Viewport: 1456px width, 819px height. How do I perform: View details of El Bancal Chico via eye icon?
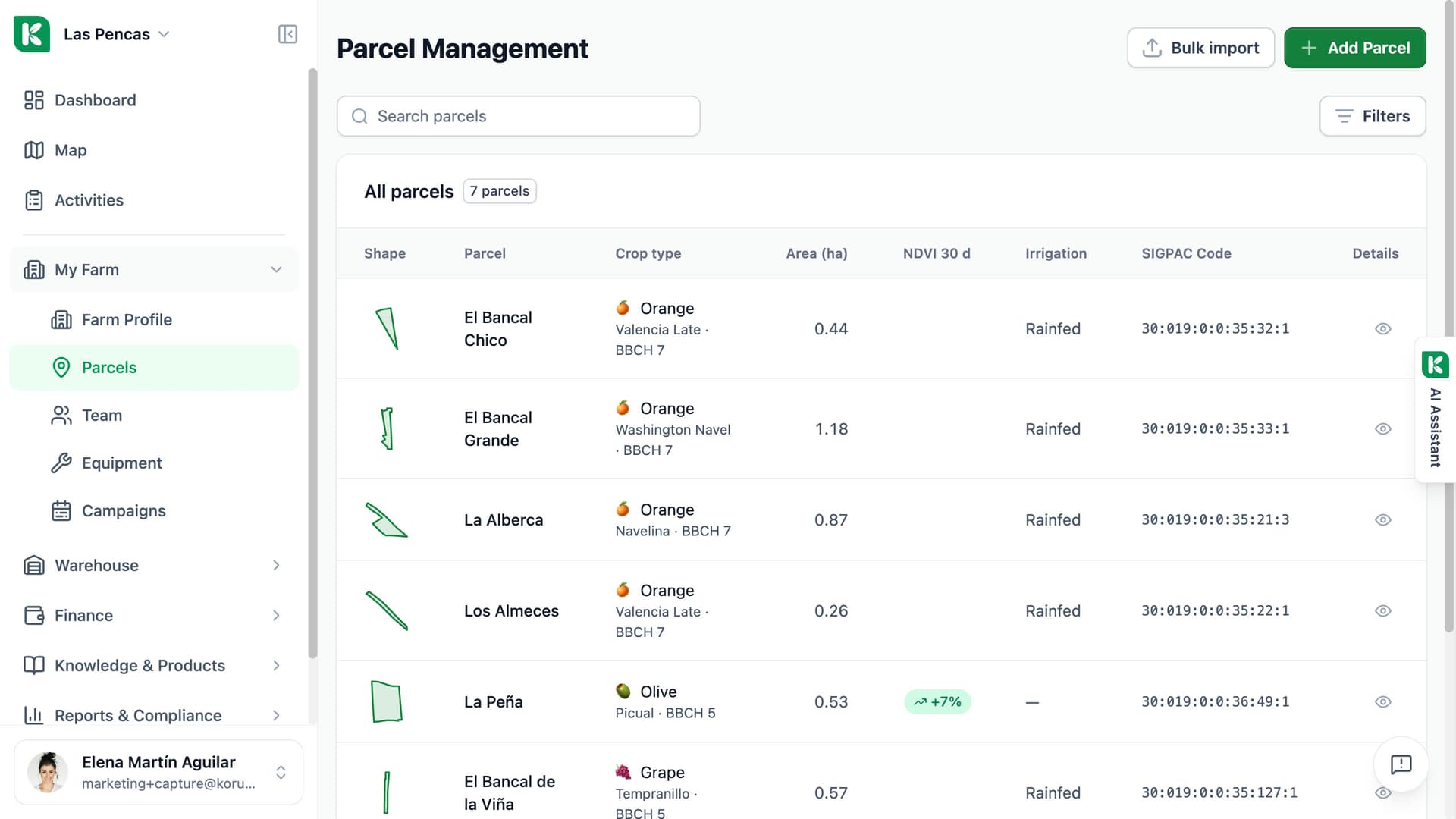coord(1382,329)
